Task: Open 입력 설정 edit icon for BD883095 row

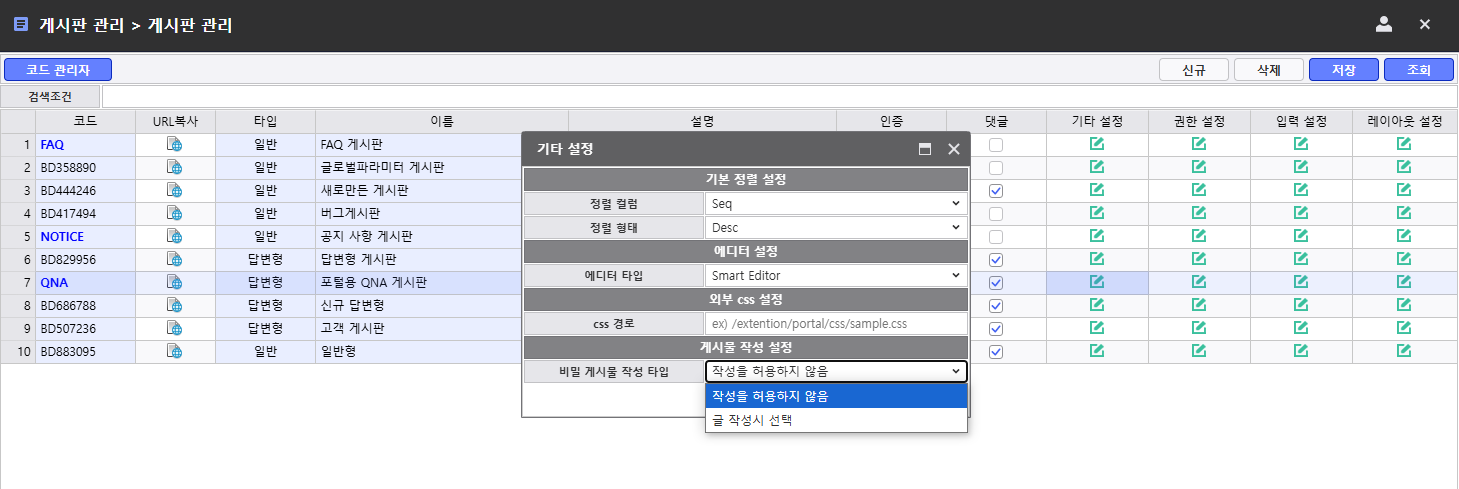Action: 1301,351
